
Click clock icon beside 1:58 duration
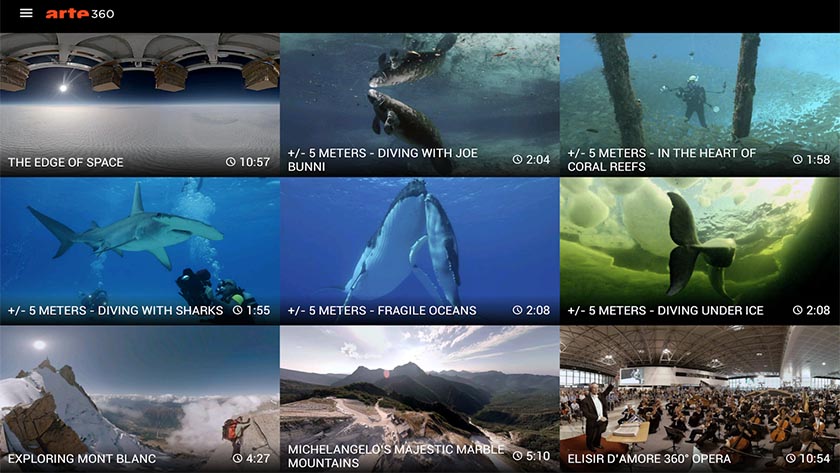pos(798,160)
